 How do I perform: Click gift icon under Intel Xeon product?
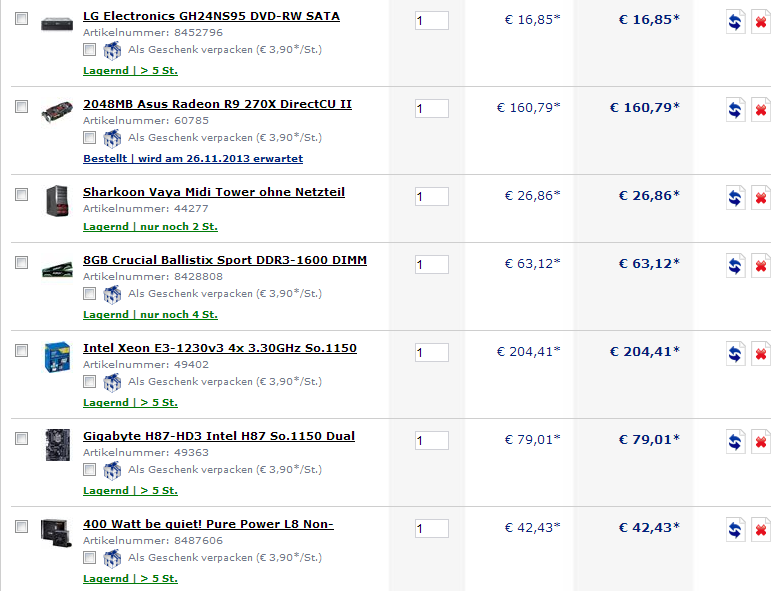(x=112, y=382)
